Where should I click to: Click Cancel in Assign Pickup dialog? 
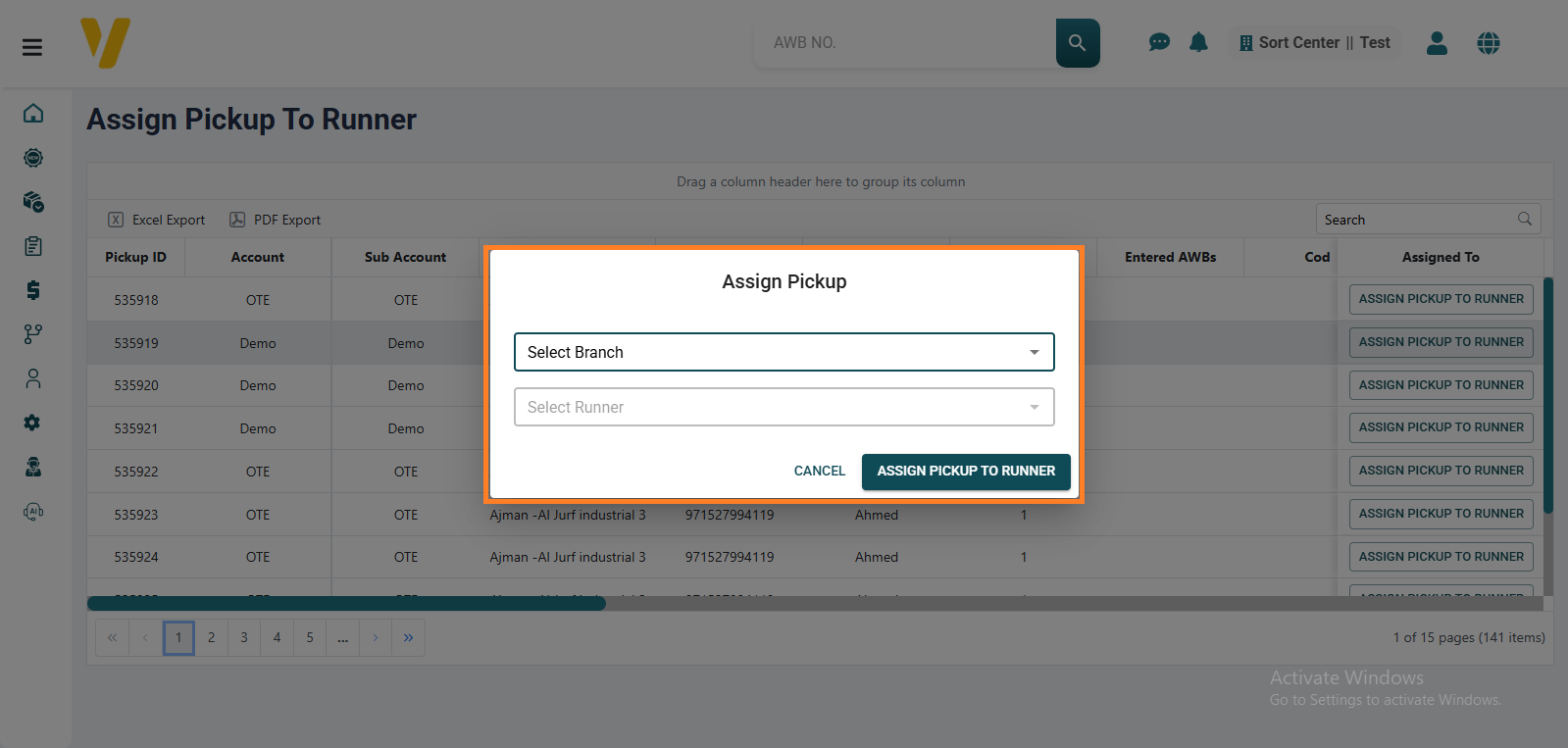click(x=820, y=471)
